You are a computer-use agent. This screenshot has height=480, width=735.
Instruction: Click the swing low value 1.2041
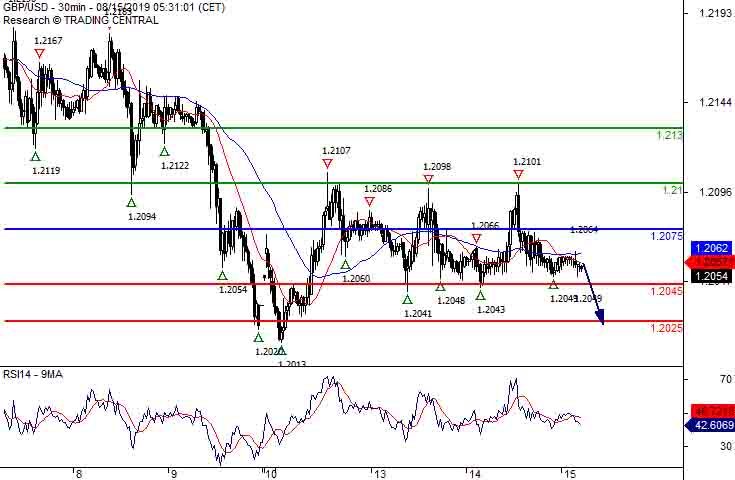click(x=418, y=313)
